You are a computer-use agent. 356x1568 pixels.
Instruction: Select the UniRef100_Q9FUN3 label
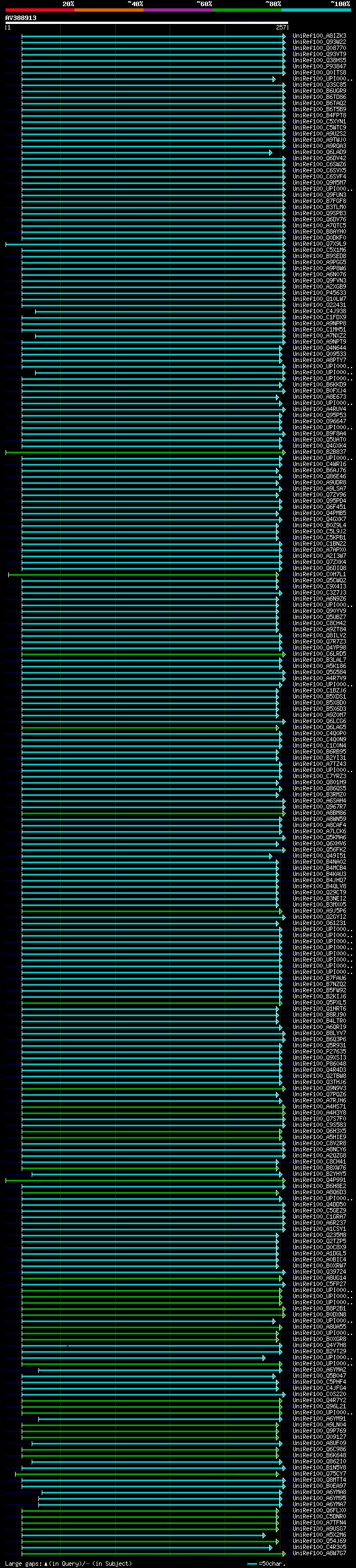[319, 195]
